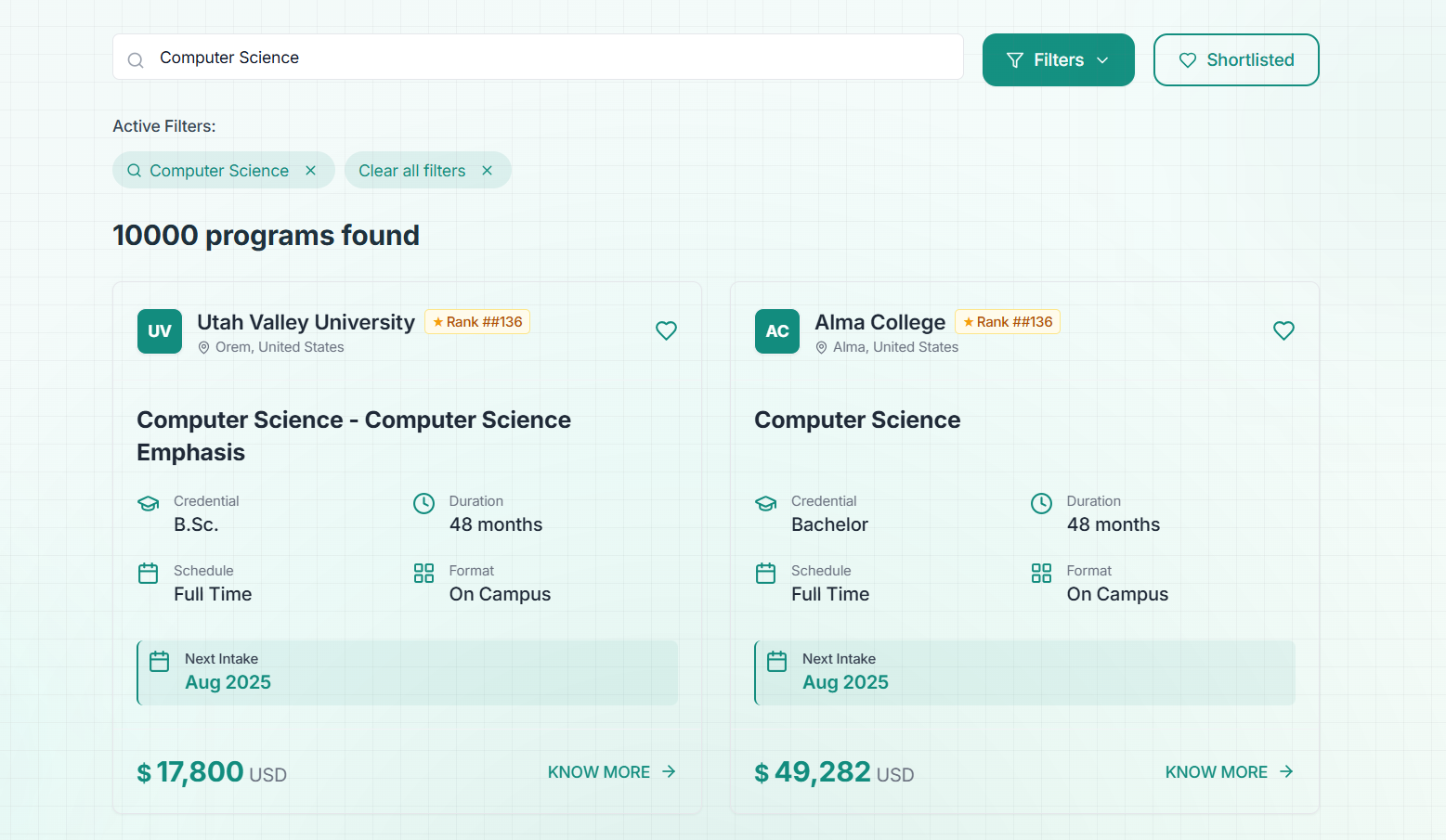Viewport: 1446px width, 840px height.
Task: Click the $17,800 USD price
Action: coord(212,772)
